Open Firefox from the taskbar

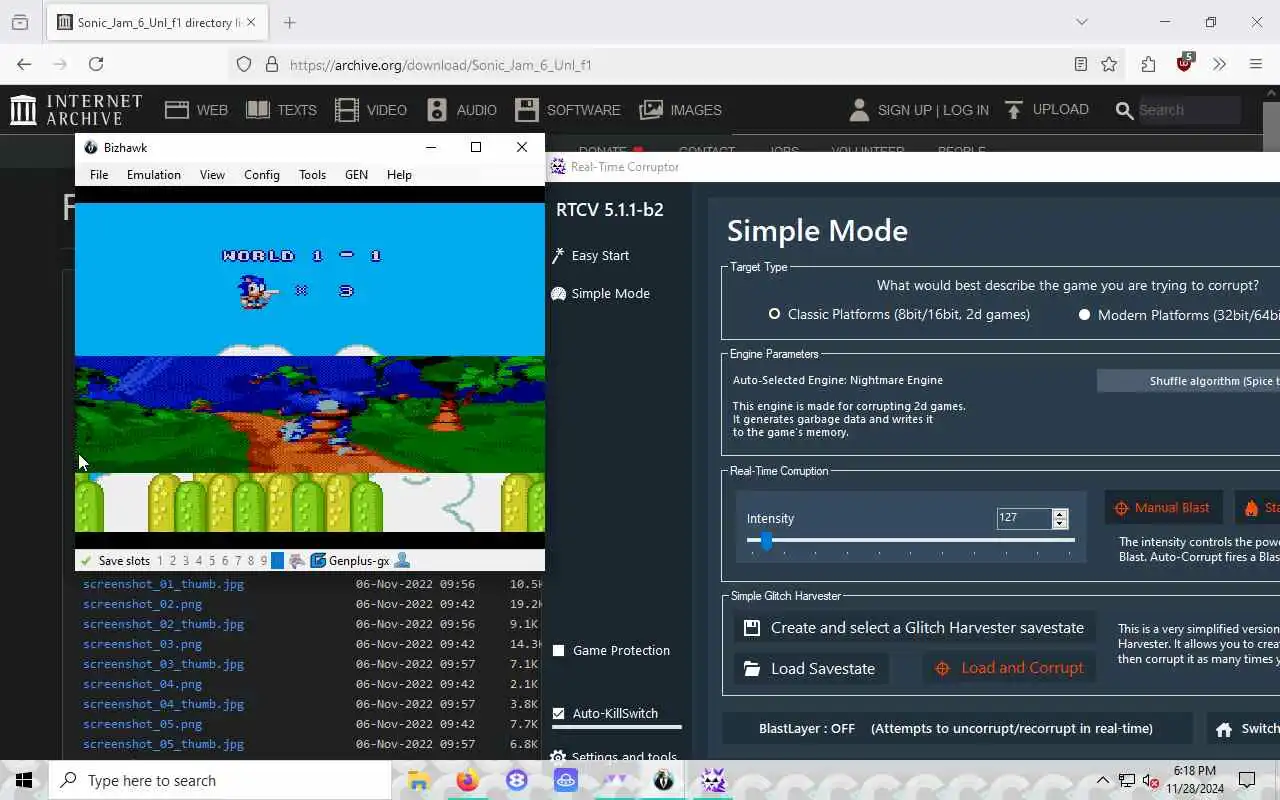pos(467,780)
